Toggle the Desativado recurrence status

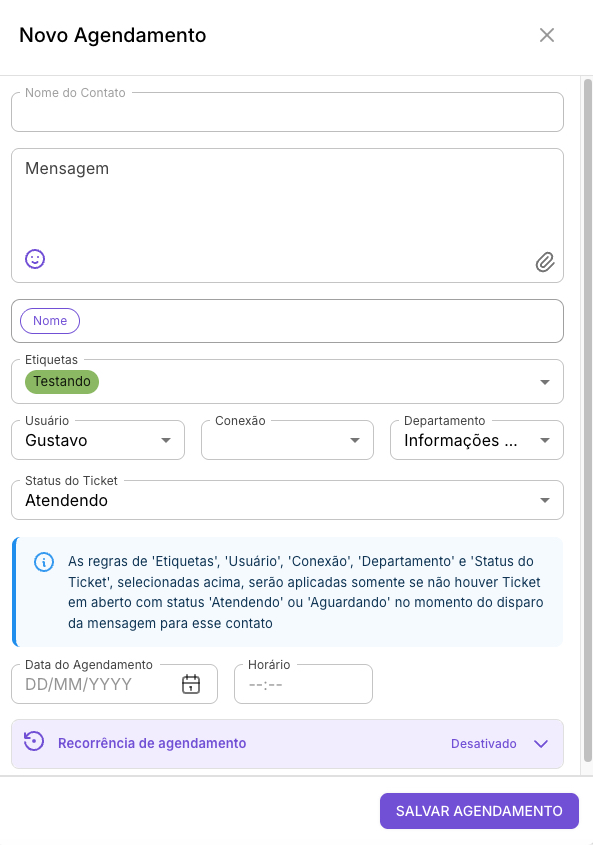coord(484,743)
